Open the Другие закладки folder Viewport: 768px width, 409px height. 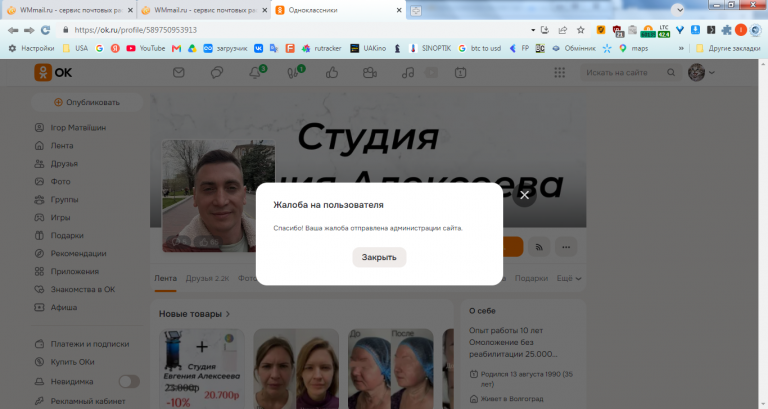click(727, 48)
